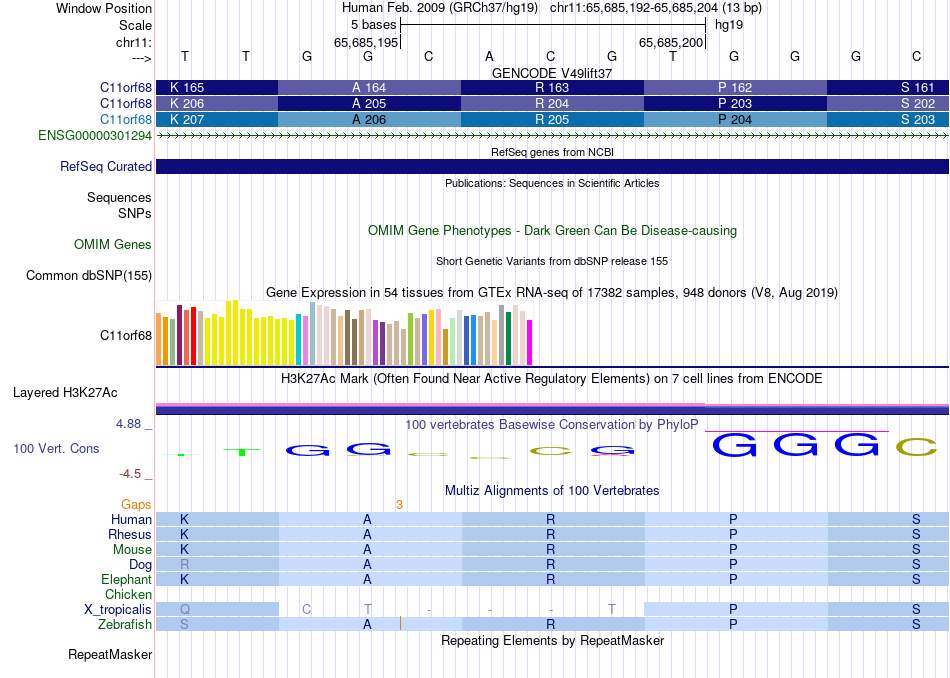Click Short Genetic Variants from dbSNP title

click(x=552, y=261)
